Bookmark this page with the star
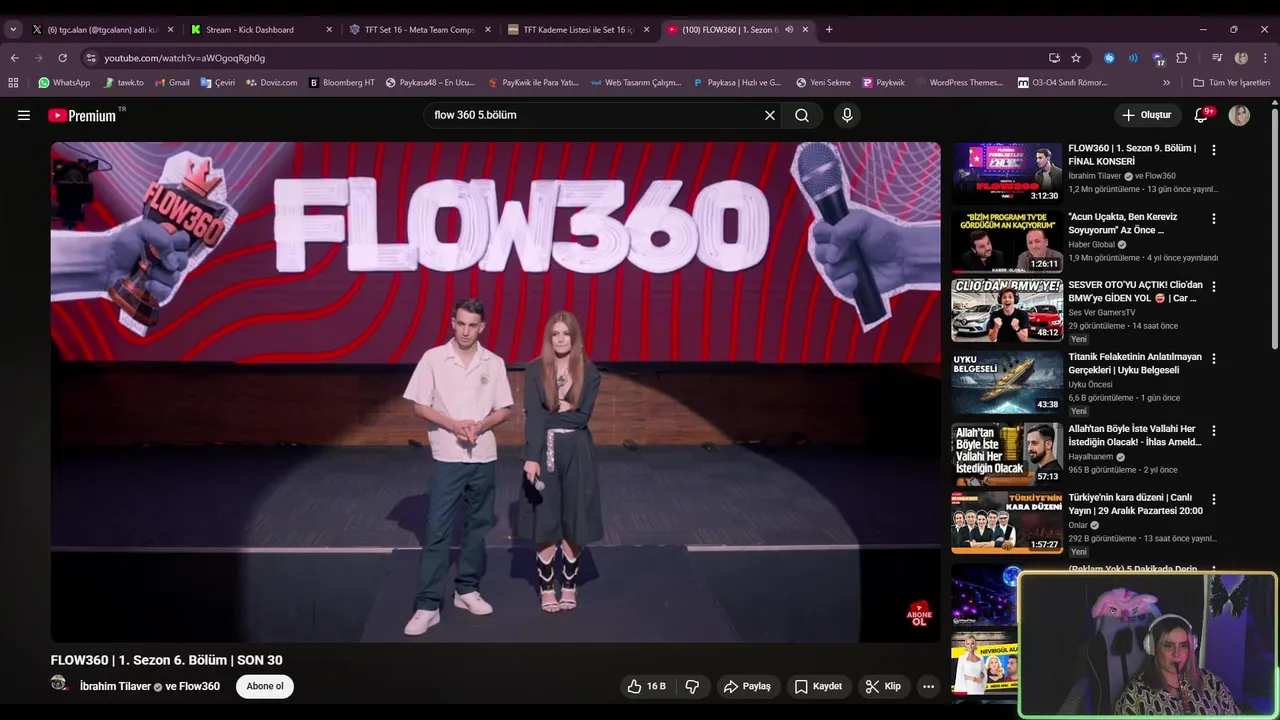Image resolution: width=1280 pixels, height=720 pixels. click(x=1076, y=58)
